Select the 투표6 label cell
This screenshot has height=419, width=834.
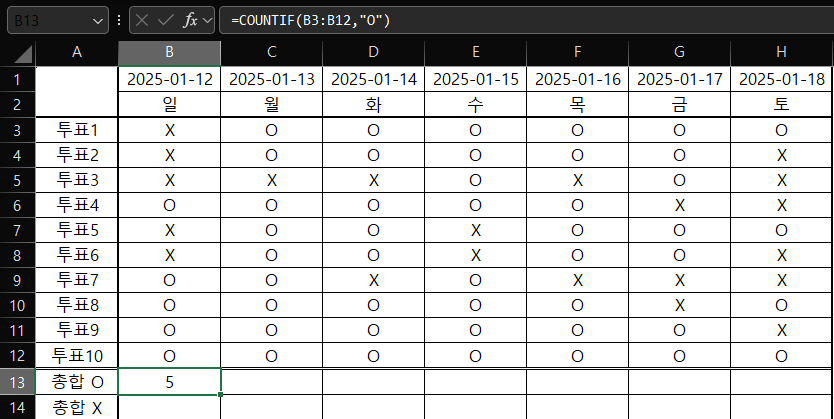77,255
